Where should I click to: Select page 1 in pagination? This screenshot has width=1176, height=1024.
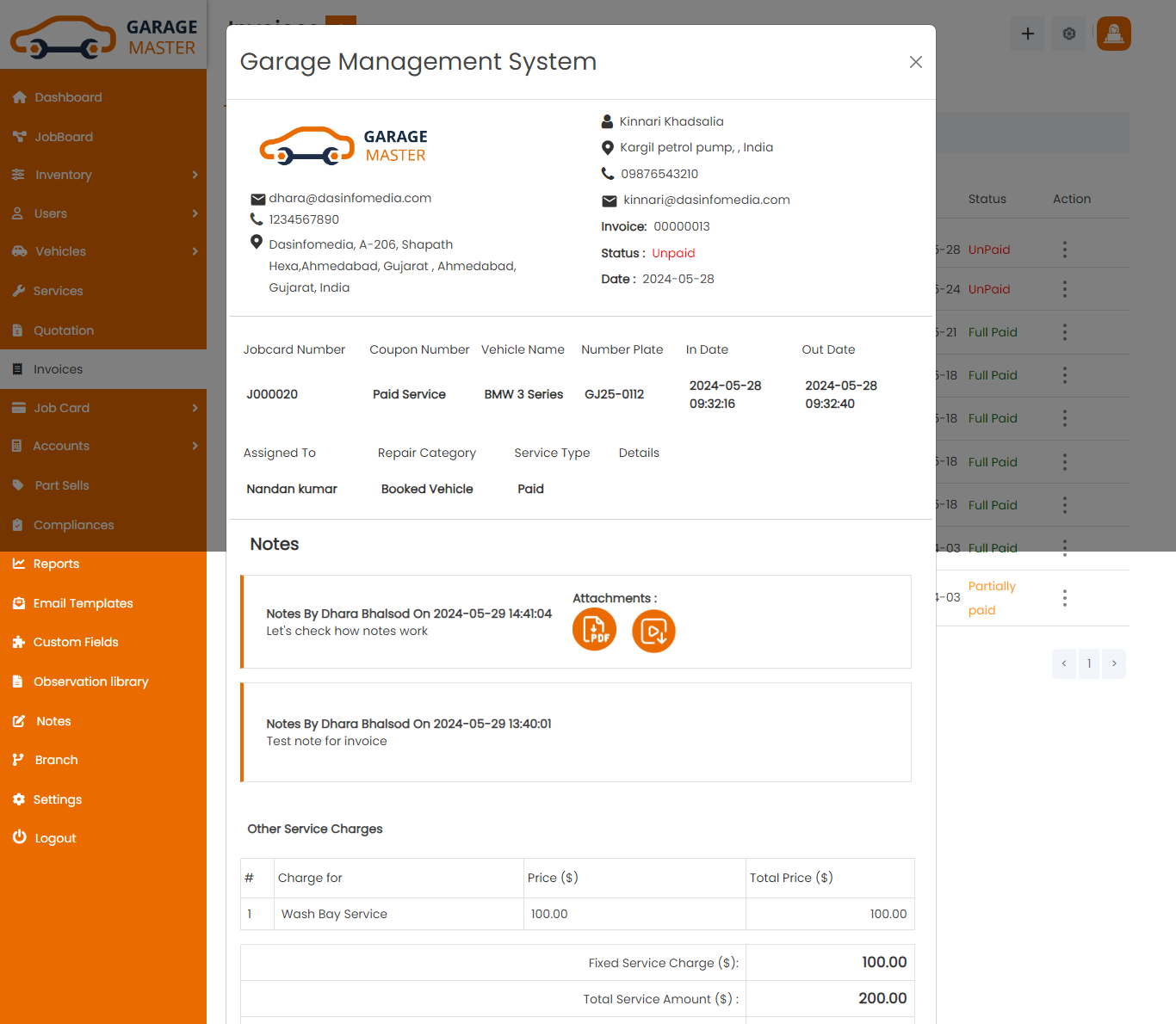click(1088, 663)
